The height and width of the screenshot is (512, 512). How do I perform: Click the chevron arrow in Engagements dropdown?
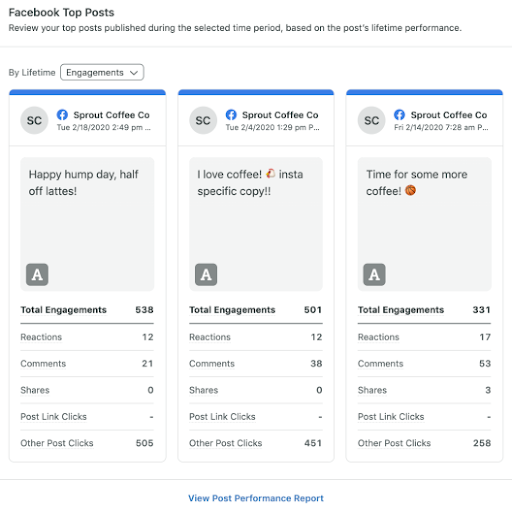coord(134,73)
